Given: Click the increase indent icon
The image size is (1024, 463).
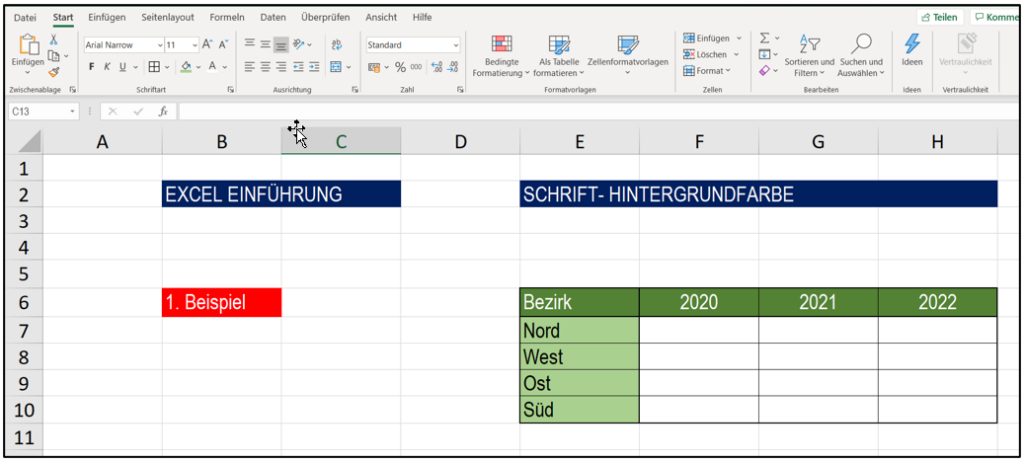Looking at the screenshot, I should coord(314,67).
